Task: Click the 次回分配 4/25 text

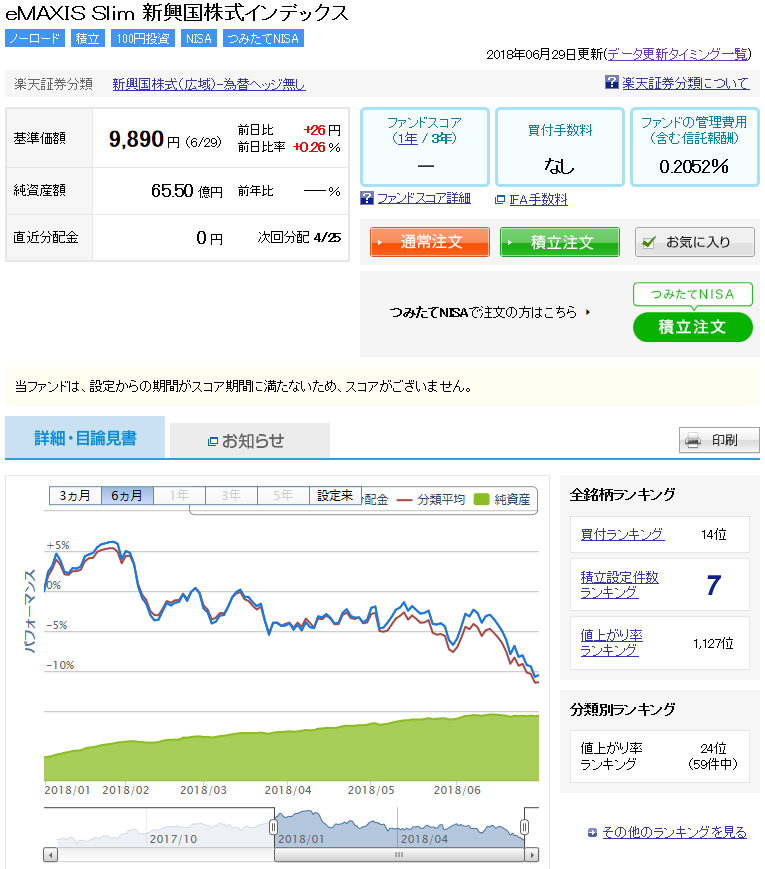Action: tap(299, 238)
